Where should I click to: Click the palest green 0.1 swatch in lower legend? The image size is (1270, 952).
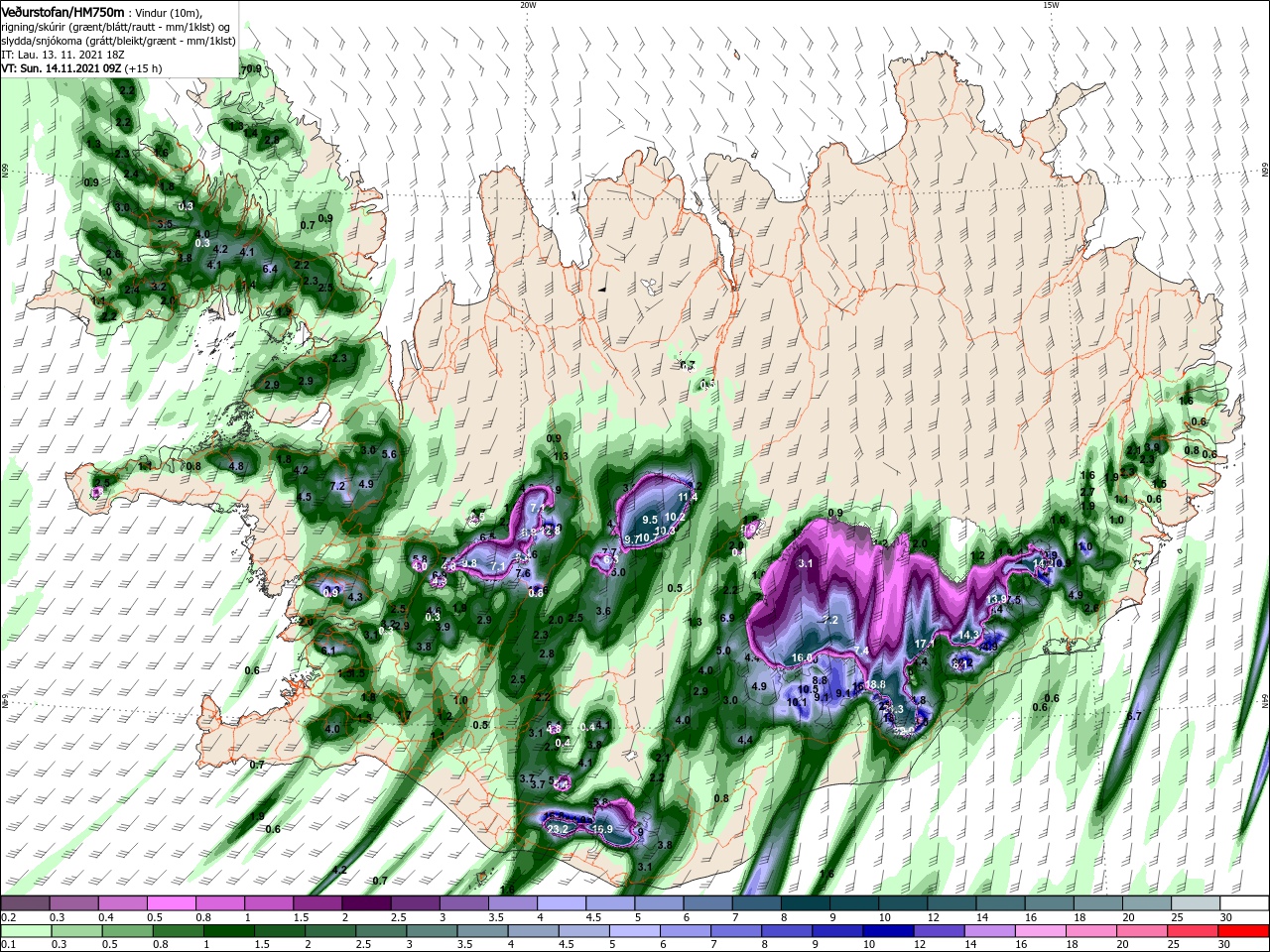(25, 931)
